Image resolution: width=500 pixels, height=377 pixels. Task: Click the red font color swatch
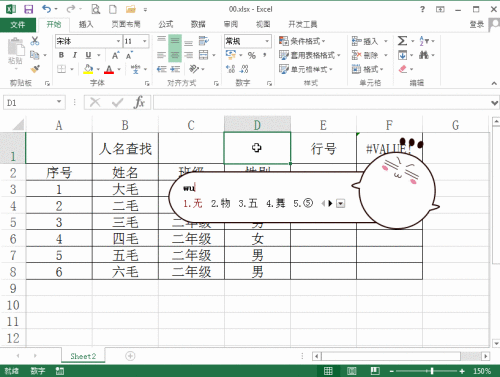(109, 69)
